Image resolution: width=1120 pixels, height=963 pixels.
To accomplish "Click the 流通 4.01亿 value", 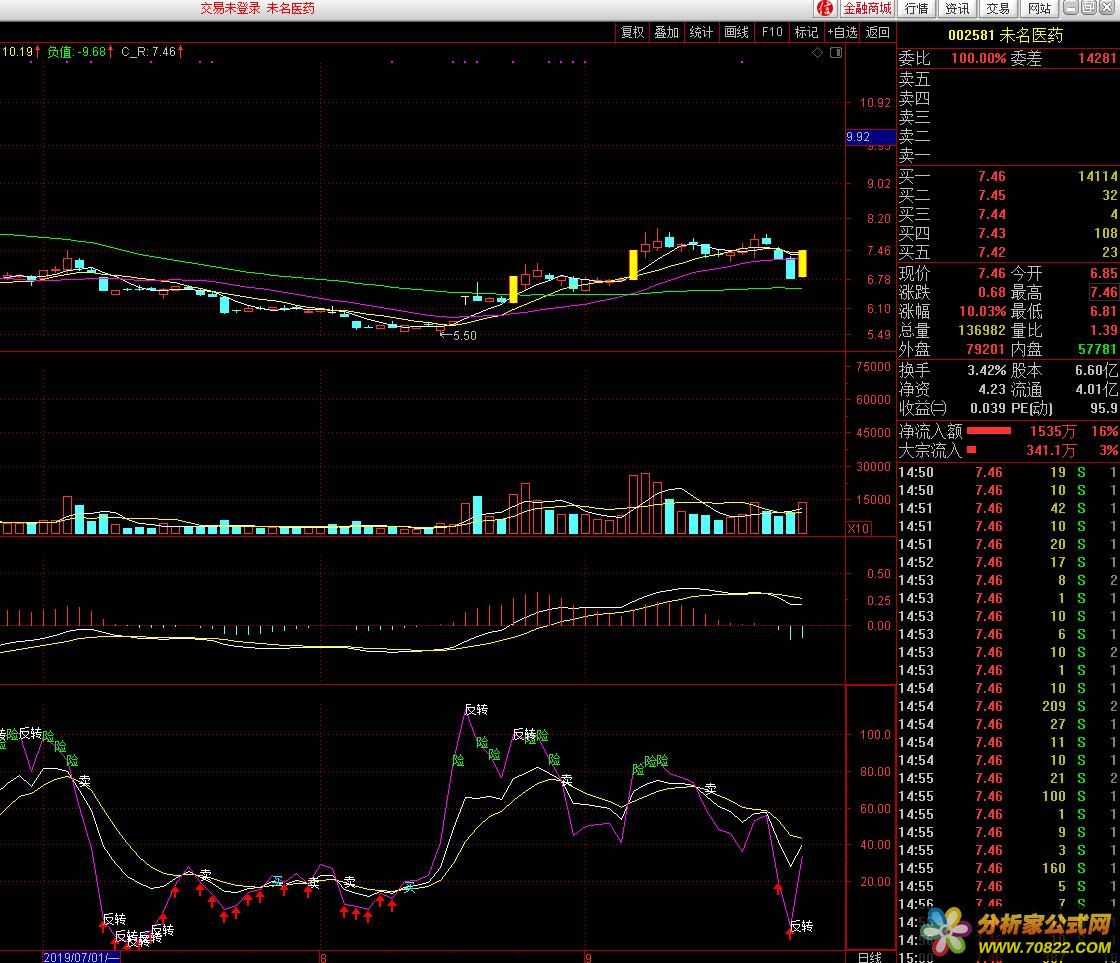I will coord(1096,390).
